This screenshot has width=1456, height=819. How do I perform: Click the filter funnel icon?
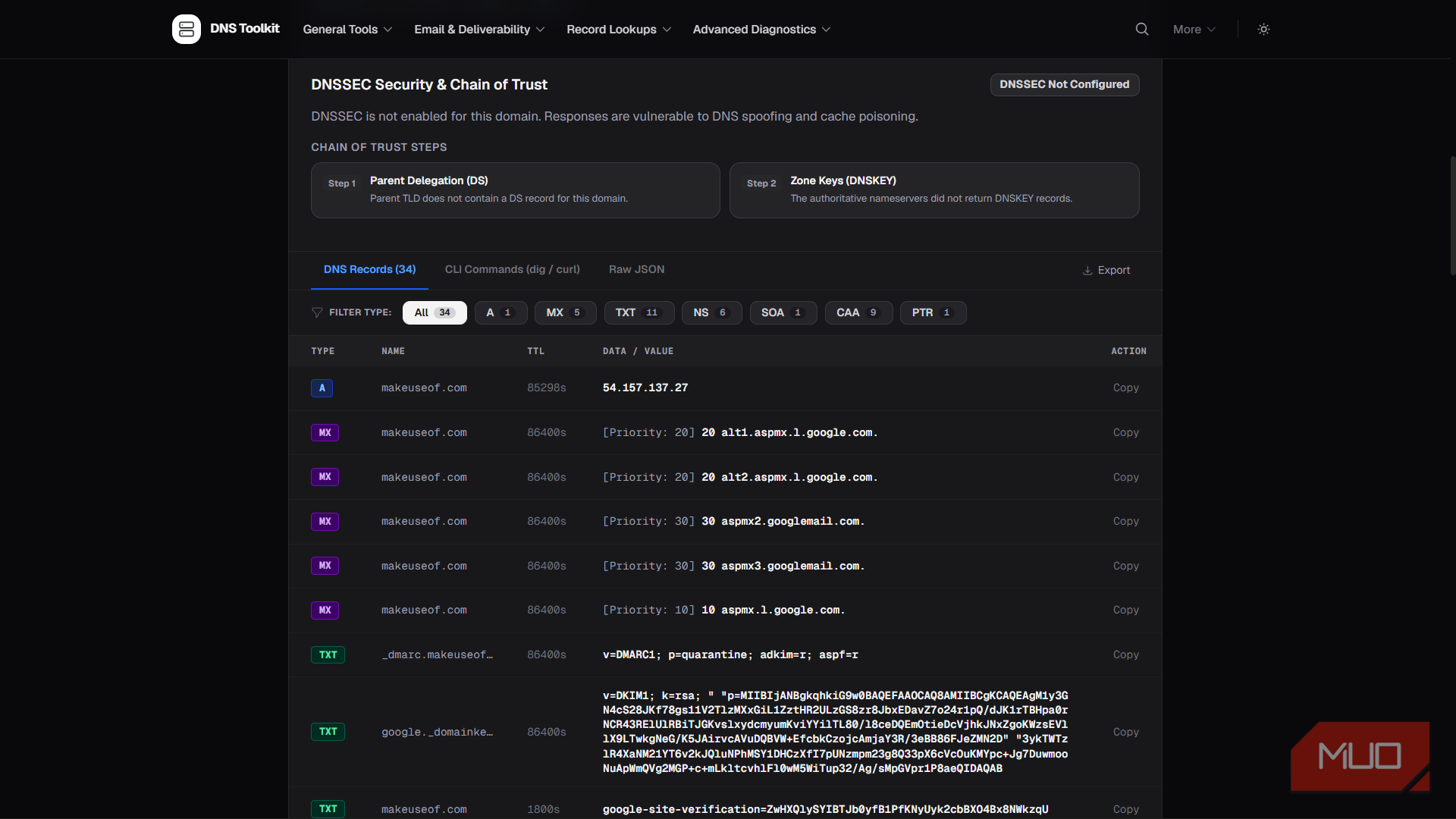[x=317, y=312]
